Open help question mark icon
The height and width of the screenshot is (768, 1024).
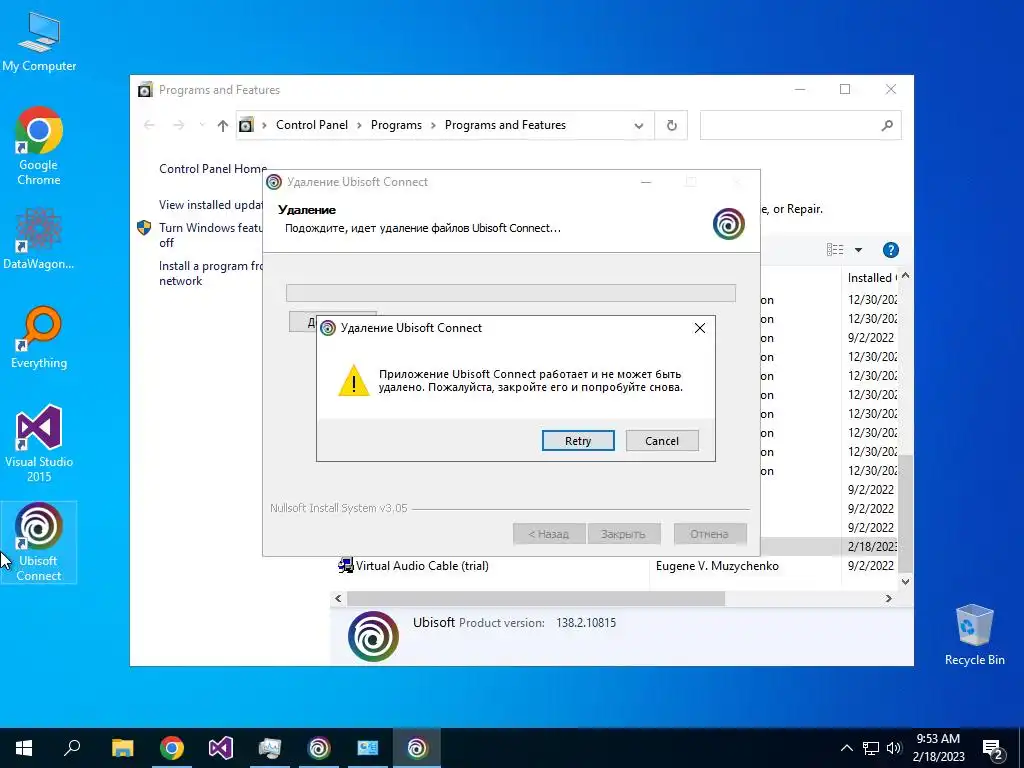(x=890, y=250)
